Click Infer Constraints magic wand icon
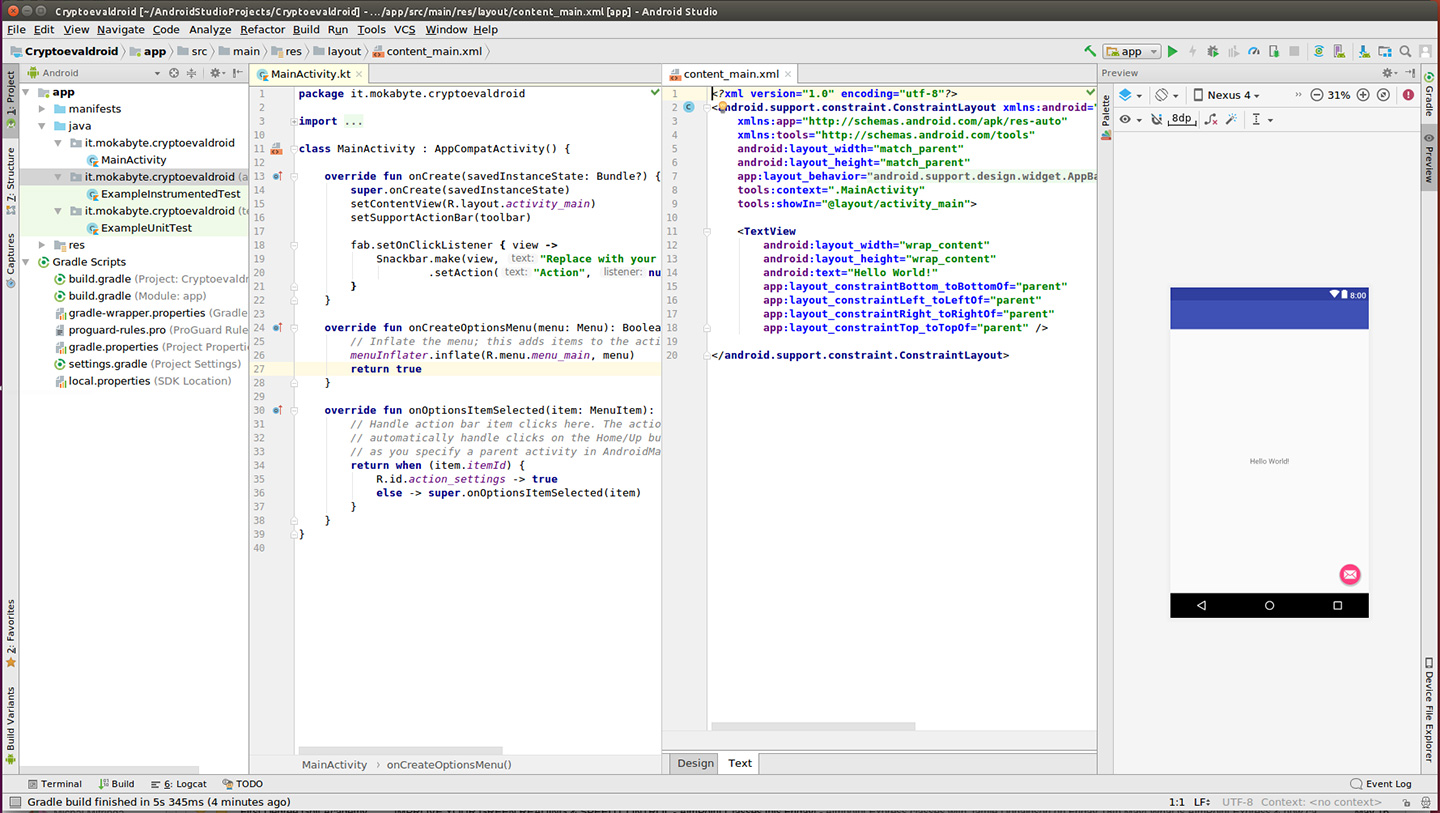Screen dimensions: 1440x813 pyautogui.click(x=1231, y=119)
